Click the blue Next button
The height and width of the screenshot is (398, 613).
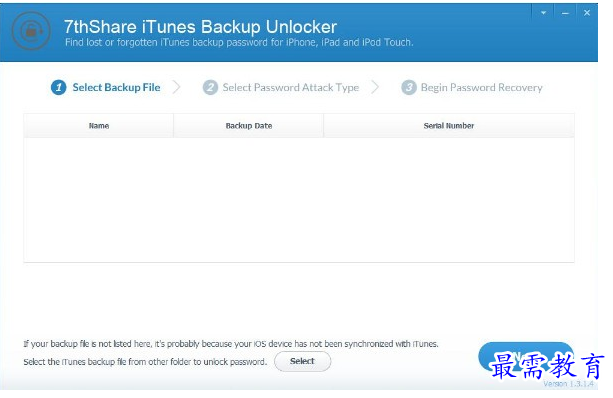point(525,357)
